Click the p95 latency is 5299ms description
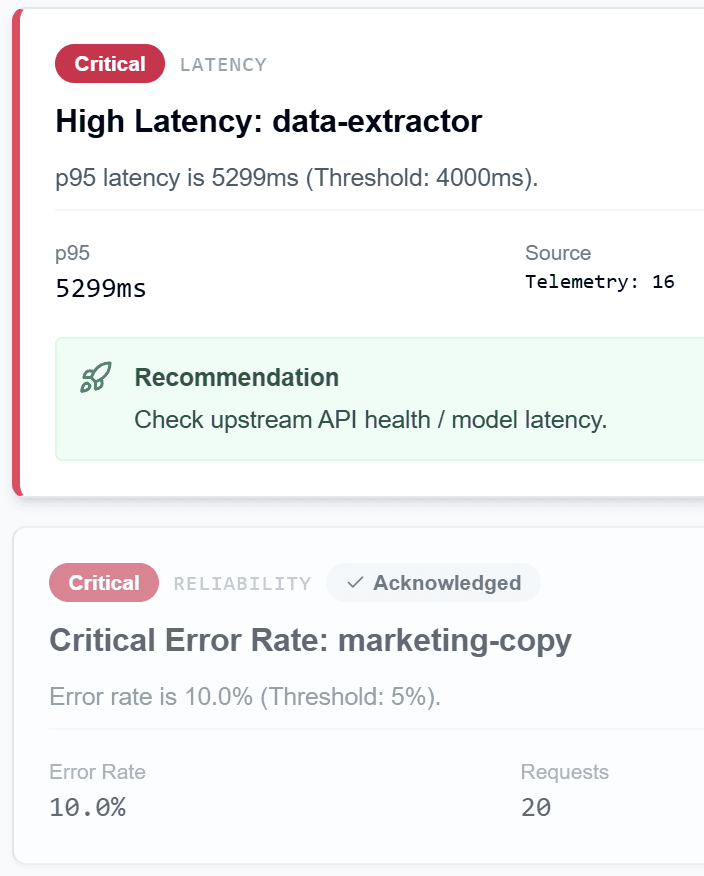 [297, 178]
